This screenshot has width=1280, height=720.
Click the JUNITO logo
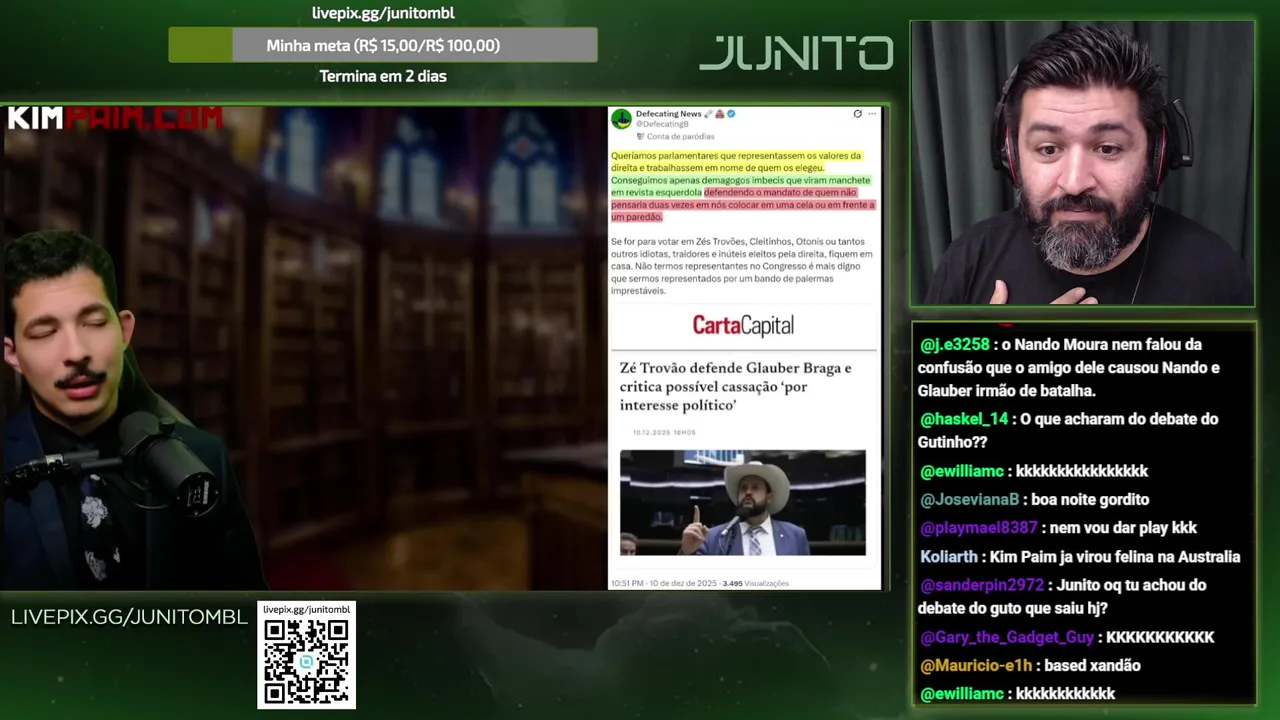796,53
